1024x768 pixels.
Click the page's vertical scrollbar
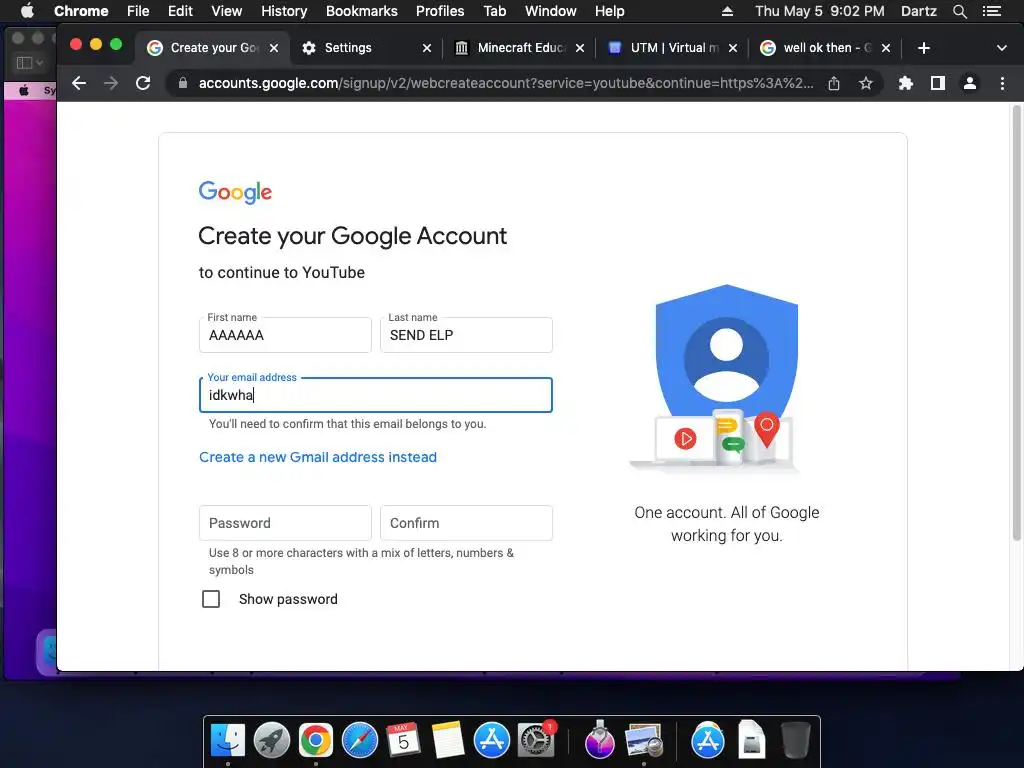(1016, 323)
